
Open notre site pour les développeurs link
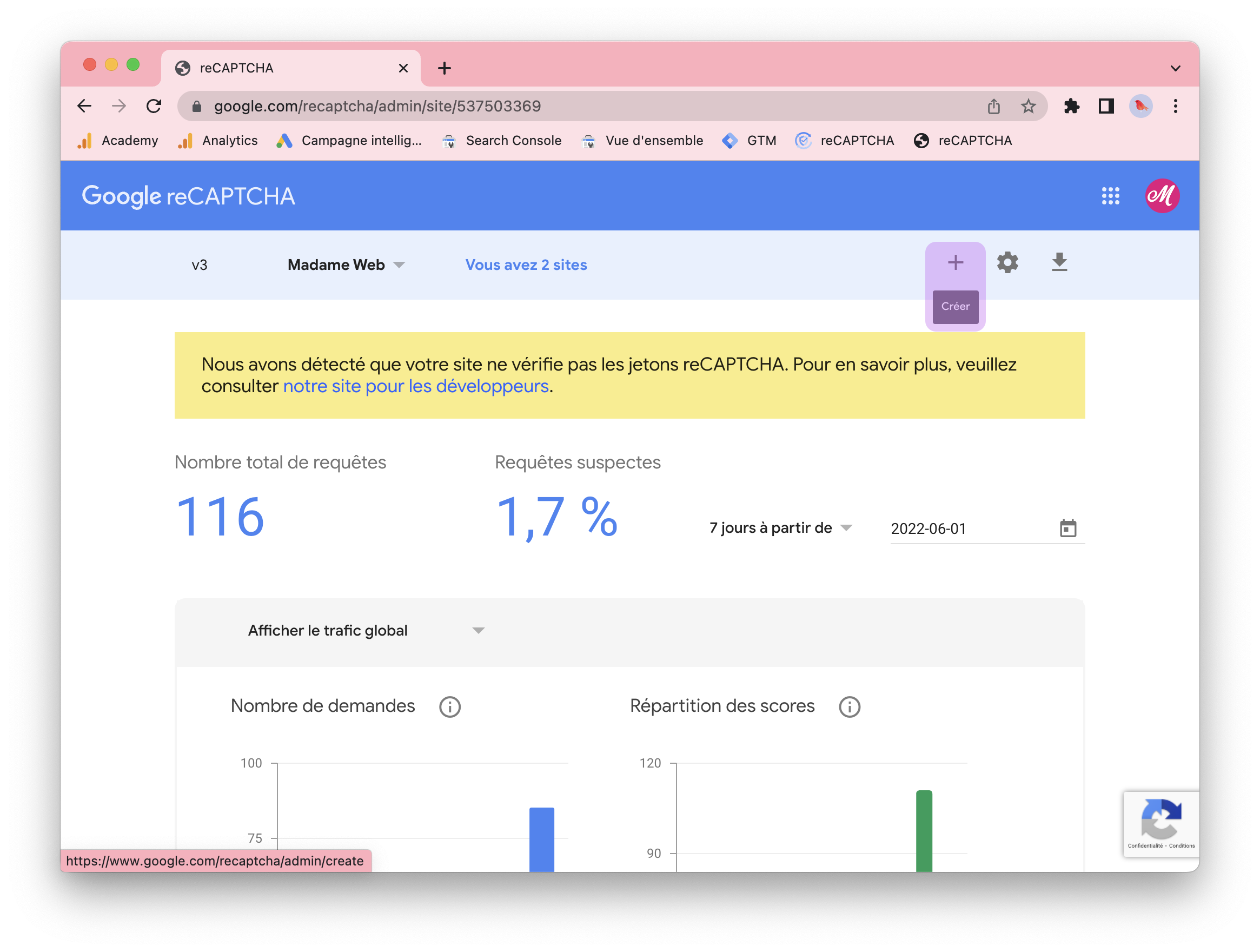pyautogui.click(x=416, y=386)
